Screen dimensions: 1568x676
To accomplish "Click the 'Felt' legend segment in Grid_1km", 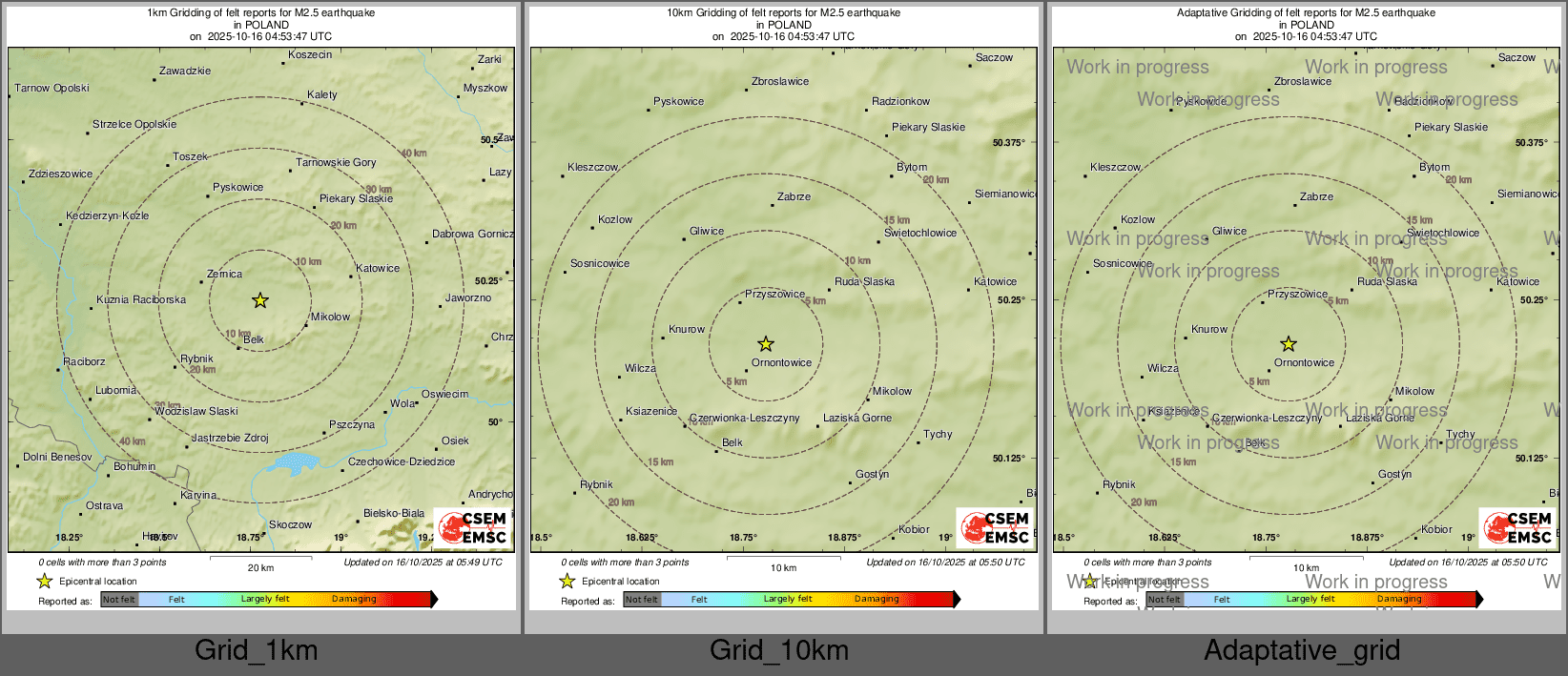I will tap(176, 599).
